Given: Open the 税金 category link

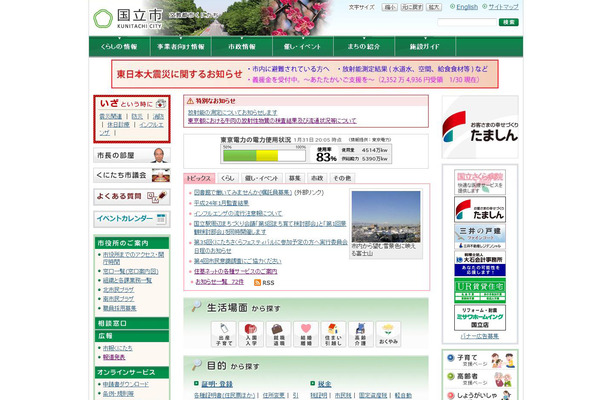Looking at the screenshot, I should coord(325,384).
